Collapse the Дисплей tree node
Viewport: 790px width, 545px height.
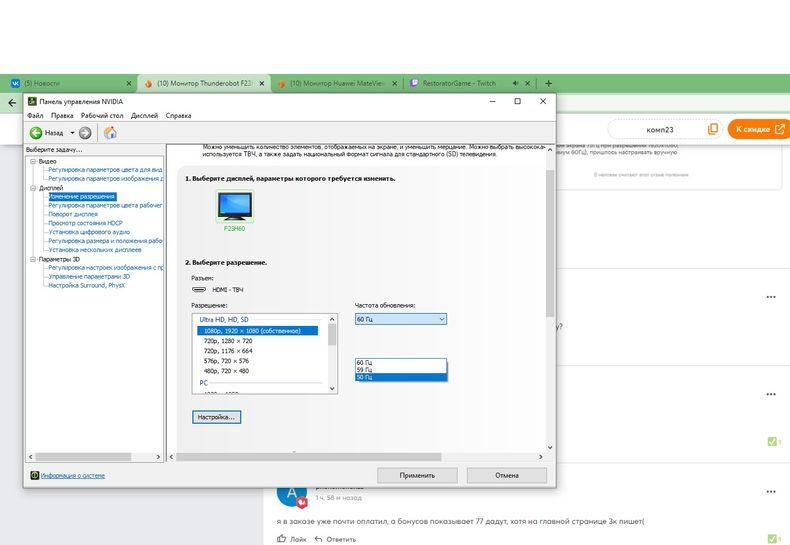point(33,188)
